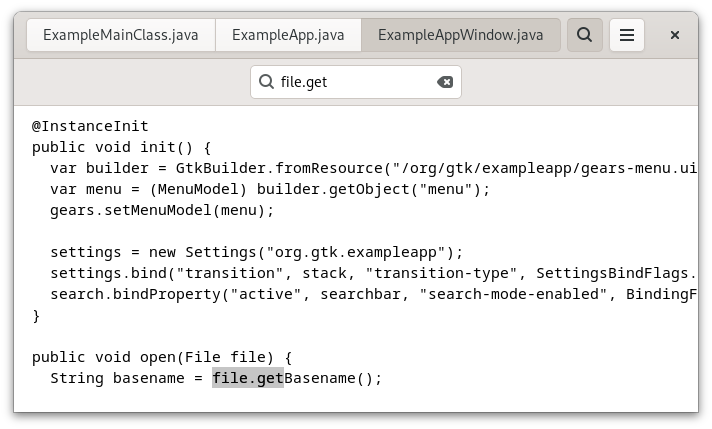Switch to the ExampleMainClass.java tab
712x429 pixels.
coord(120,35)
